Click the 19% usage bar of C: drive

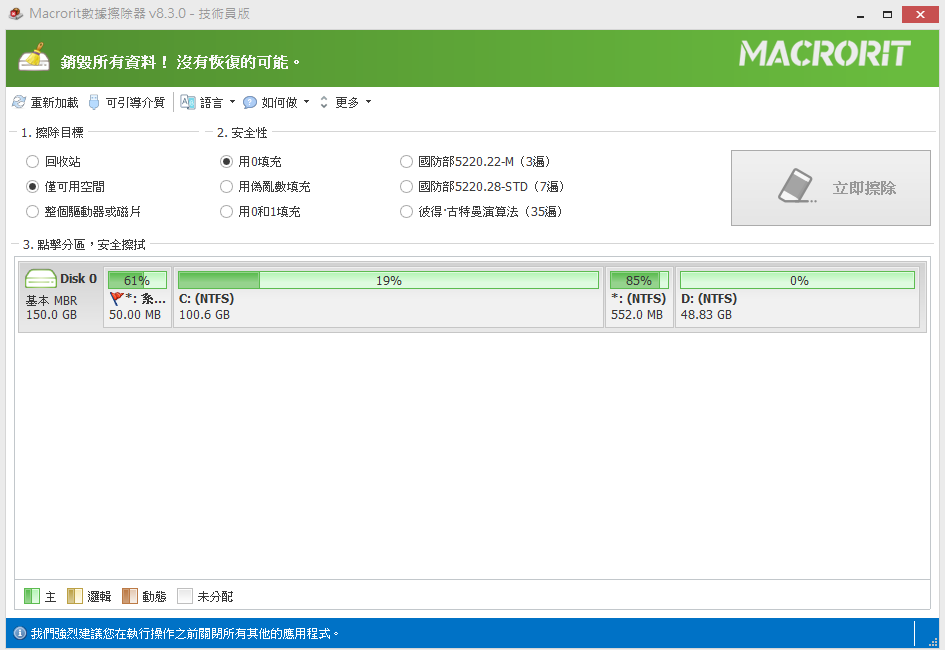pos(389,280)
